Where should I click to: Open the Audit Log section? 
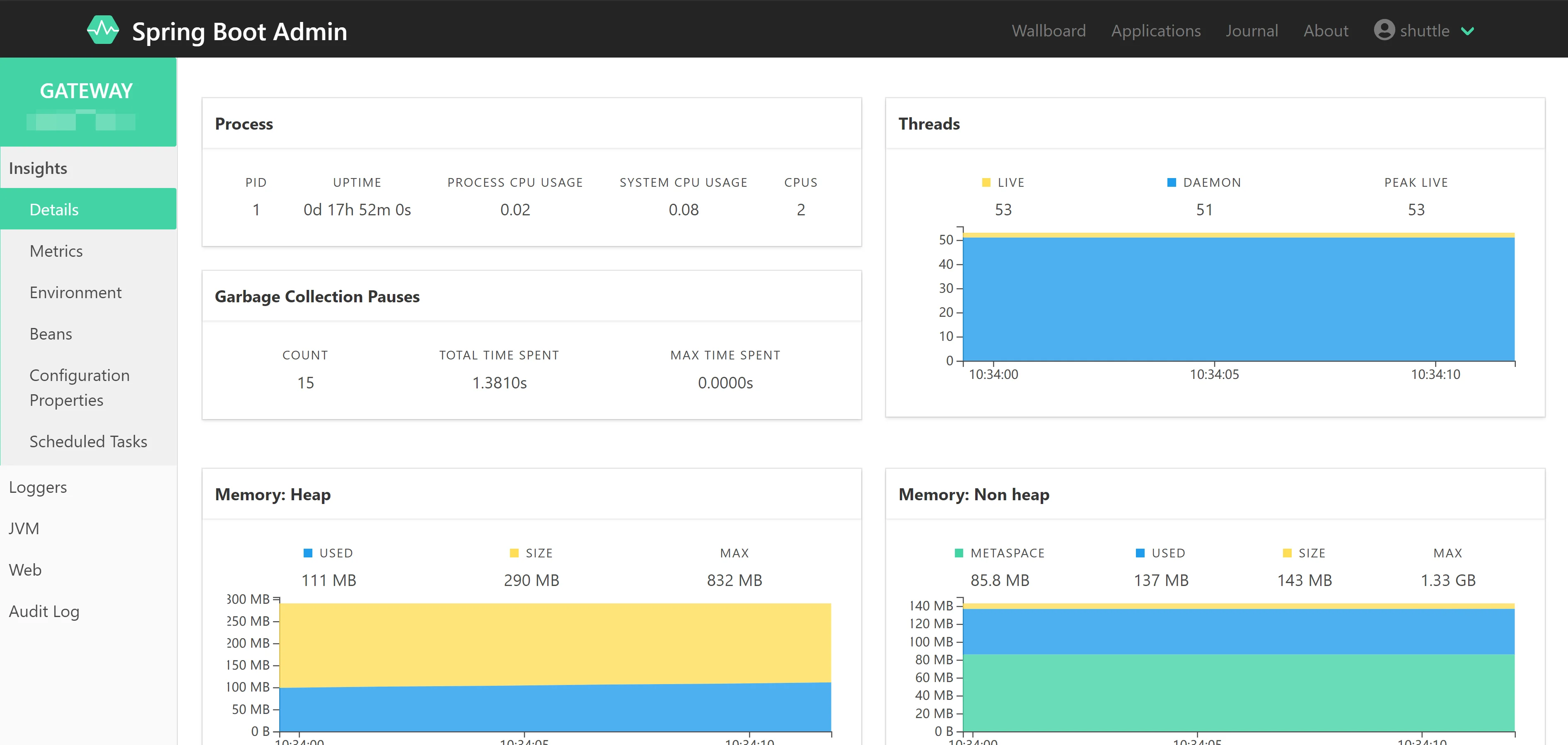coord(44,611)
